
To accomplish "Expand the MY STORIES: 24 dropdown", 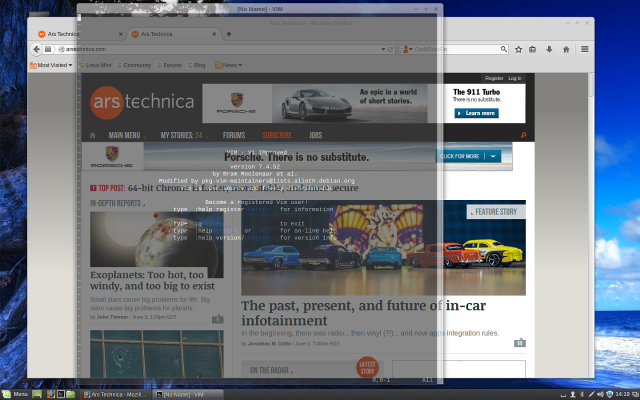I will tap(184, 135).
